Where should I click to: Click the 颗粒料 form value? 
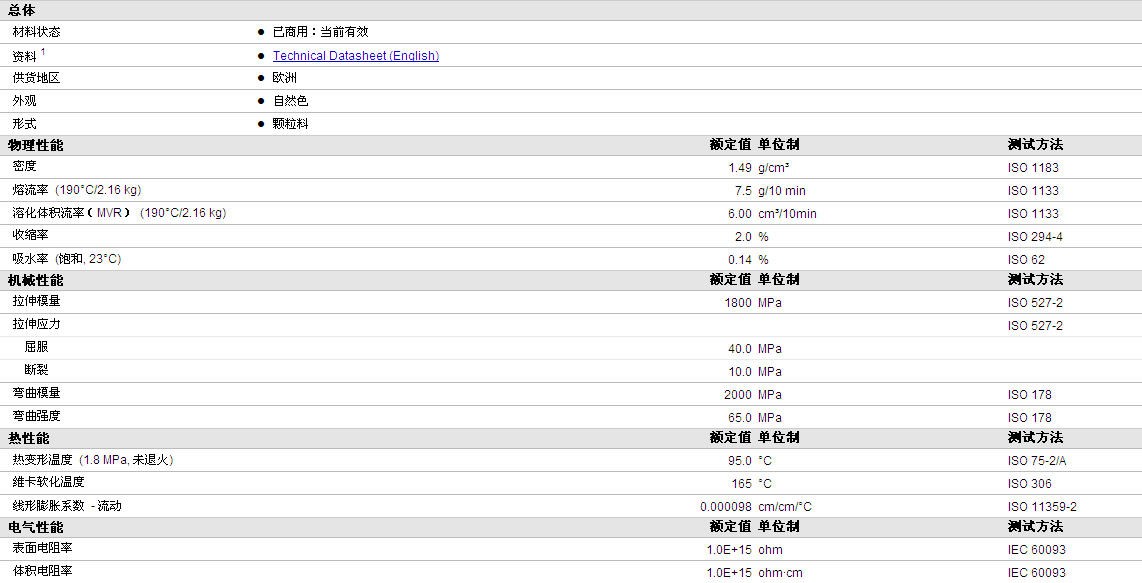tap(291, 124)
